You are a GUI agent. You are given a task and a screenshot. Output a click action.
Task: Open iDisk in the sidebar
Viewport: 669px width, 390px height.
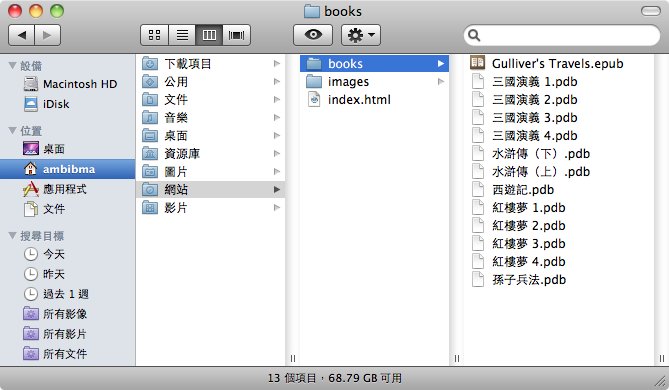[x=67, y=104]
